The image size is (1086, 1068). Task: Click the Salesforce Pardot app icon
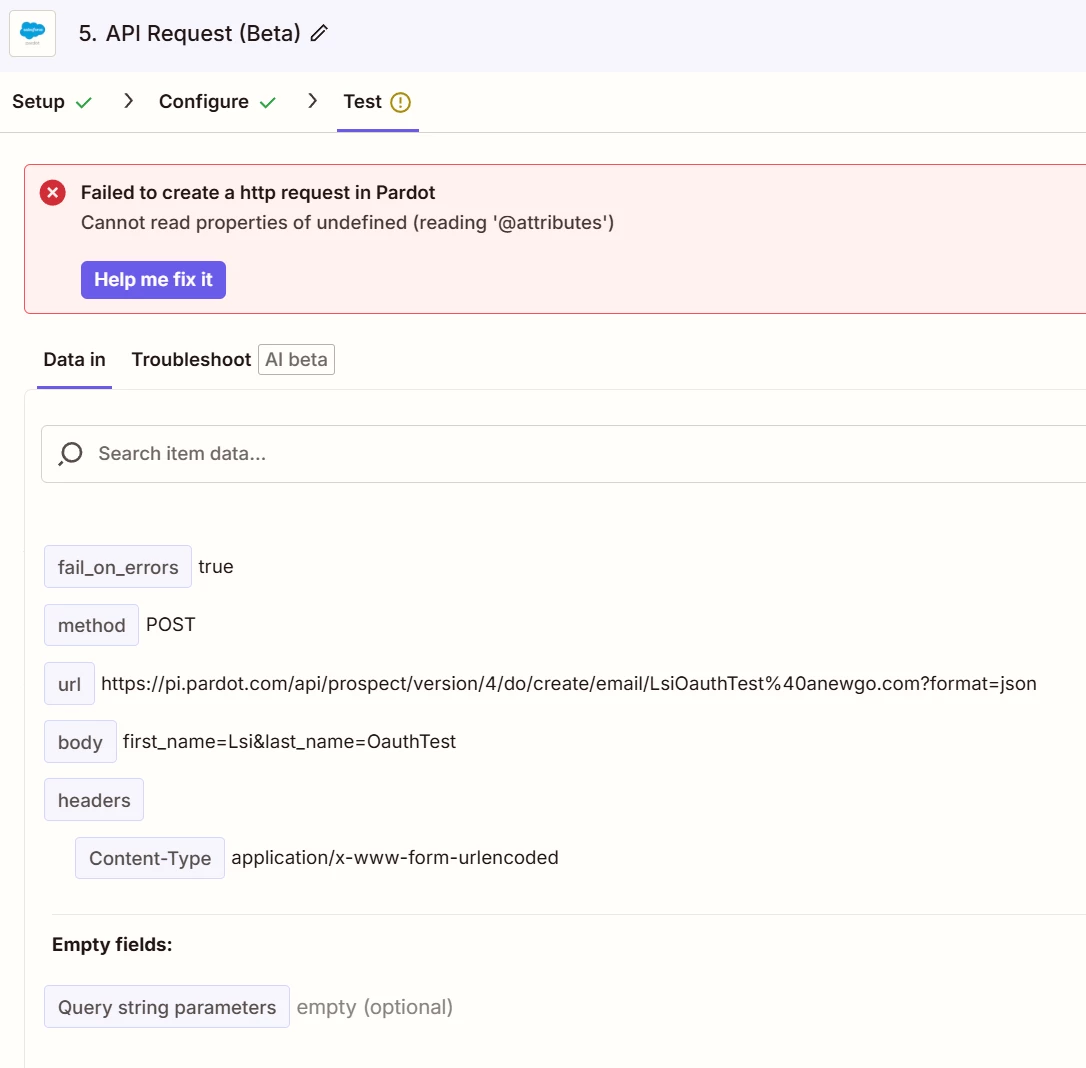[33, 33]
